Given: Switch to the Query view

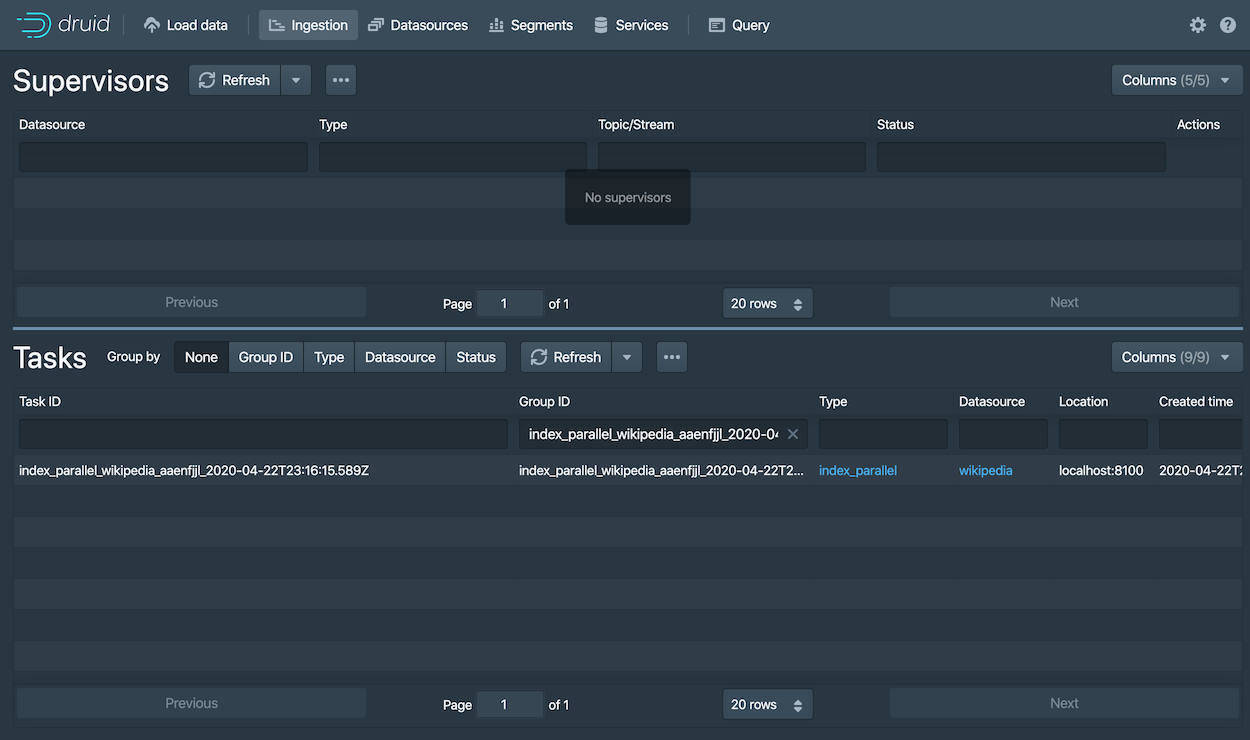Looking at the screenshot, I should 739,25.
